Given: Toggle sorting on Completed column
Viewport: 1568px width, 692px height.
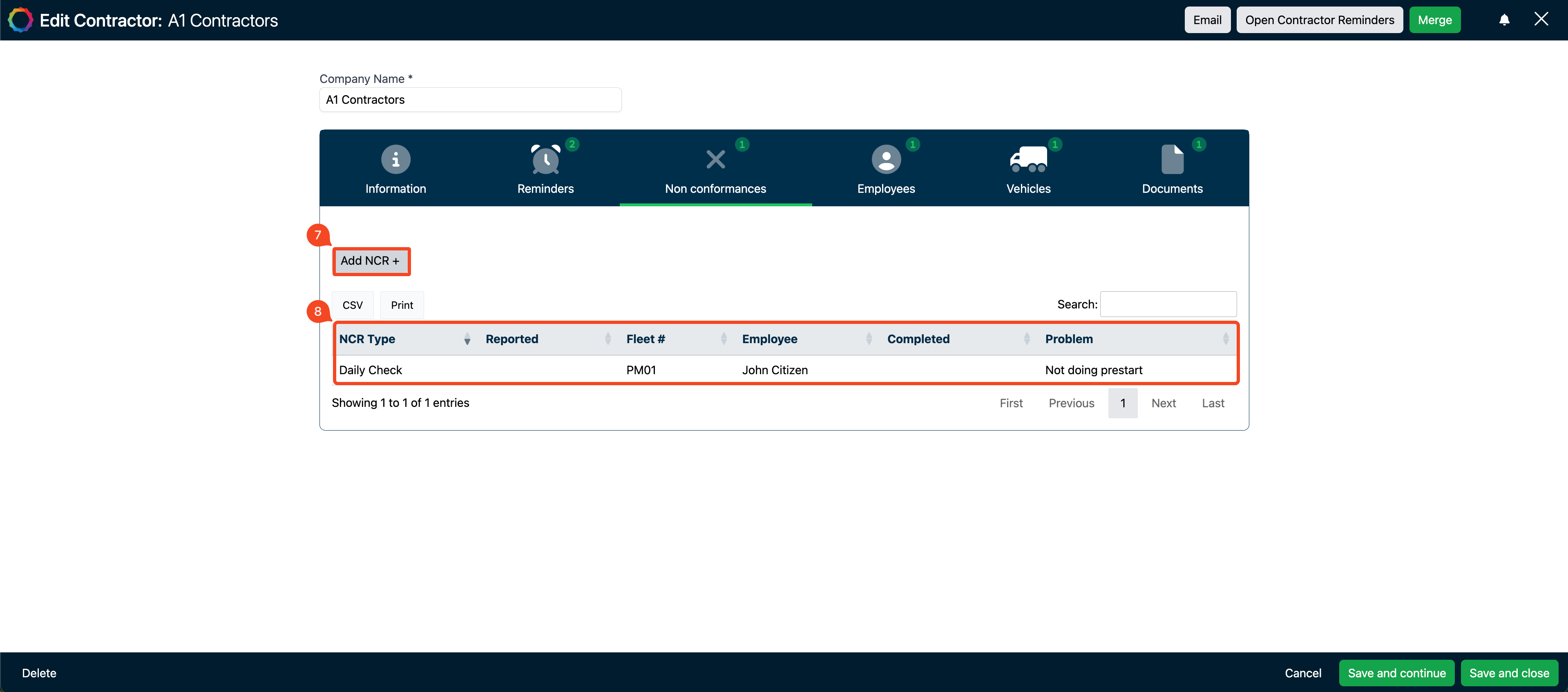Looking at the screenshot, I should click(x=1027, y=339).
